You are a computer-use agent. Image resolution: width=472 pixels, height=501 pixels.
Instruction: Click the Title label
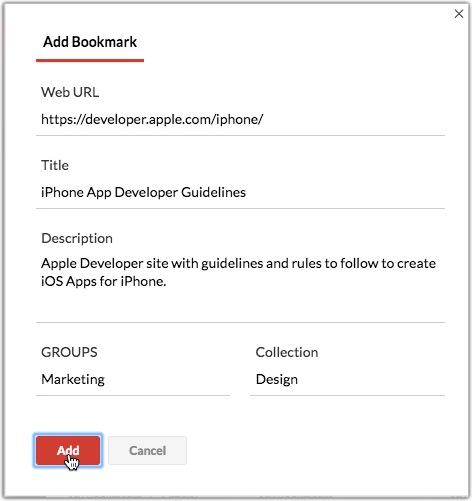pos(55,165)
